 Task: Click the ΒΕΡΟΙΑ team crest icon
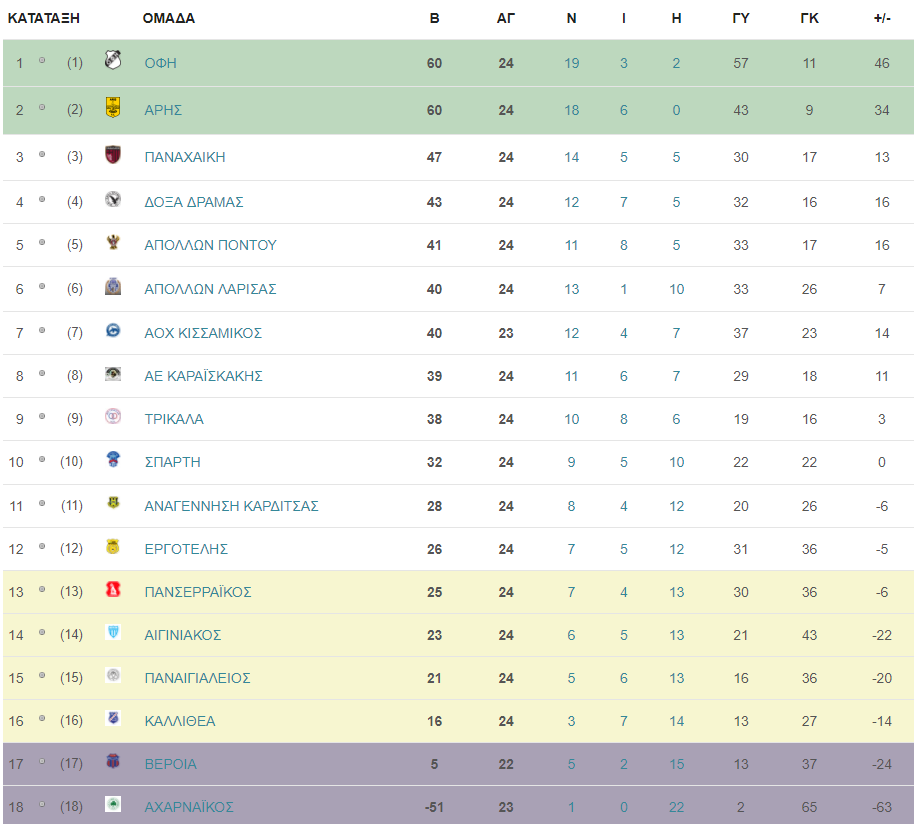click(x=113, y=761)
